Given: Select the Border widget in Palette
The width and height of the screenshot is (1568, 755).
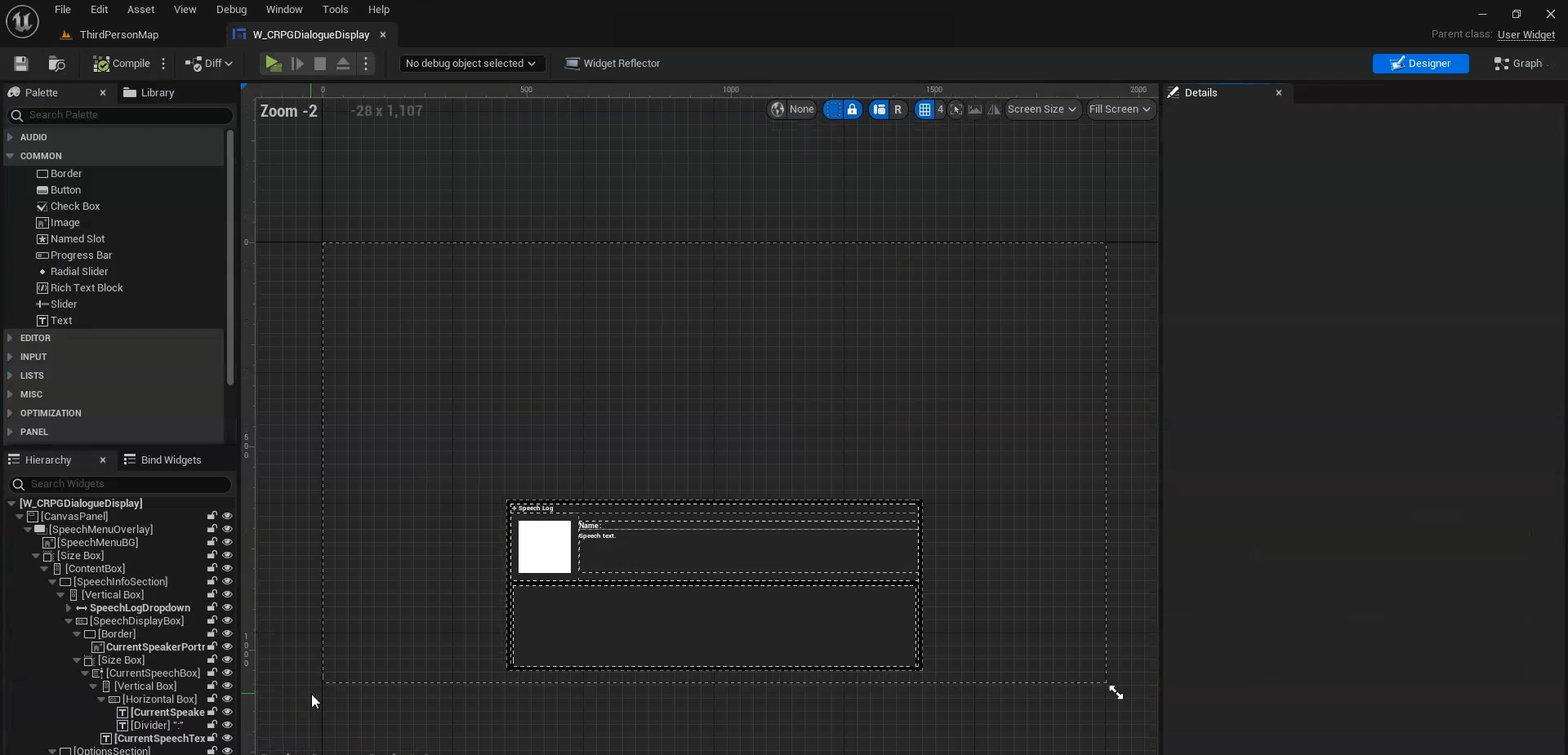Looking at the screenshot, I should point(59,174).
